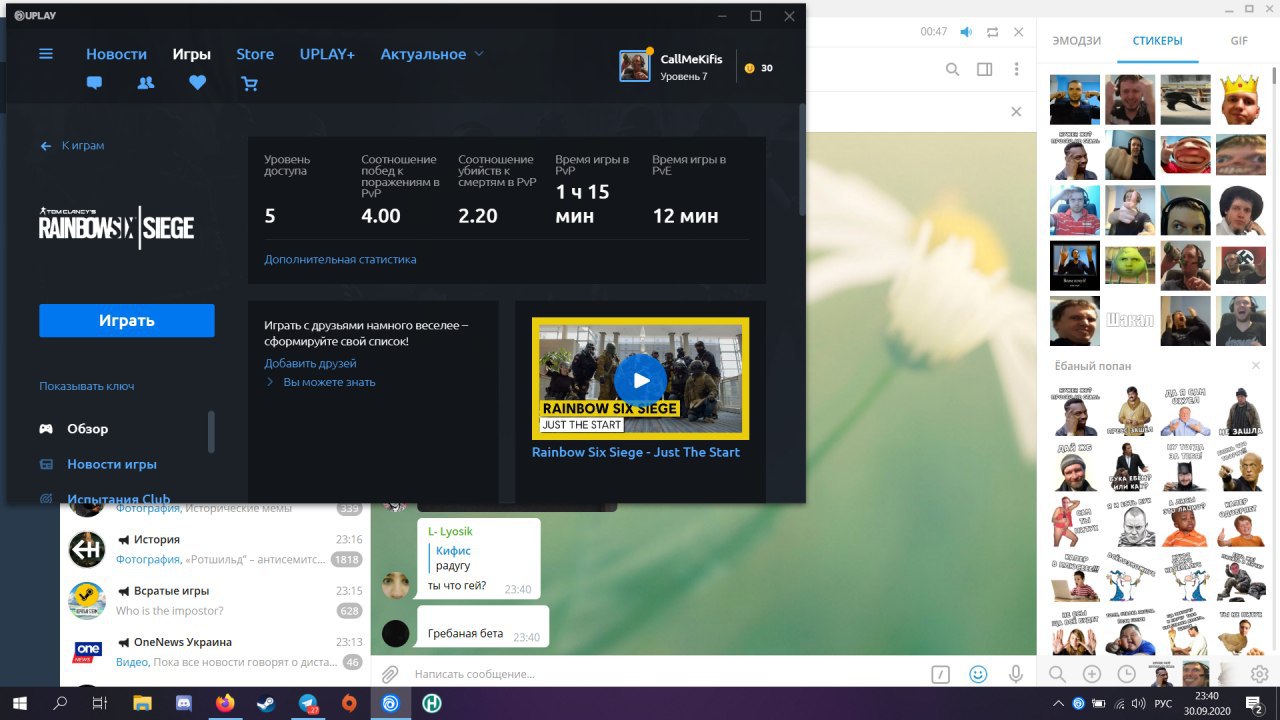Viewport: 1280px width, 720px height.
Task: Show recent stickers clock icon
Action: pyautogui.click(x=1126, y=674)
